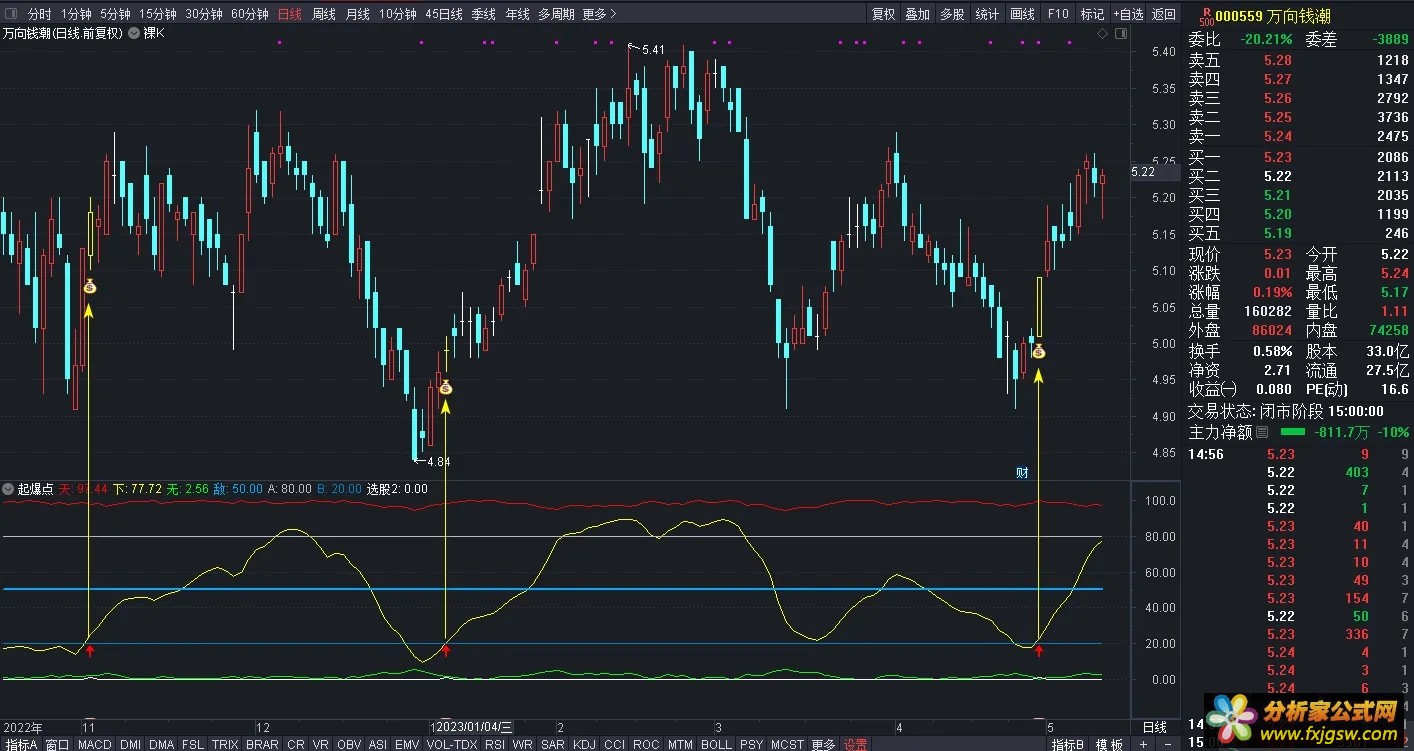Select the MACD indicator tab
Image resolution: width=1414 pixels, height=751 pixels.
[95, 744]
